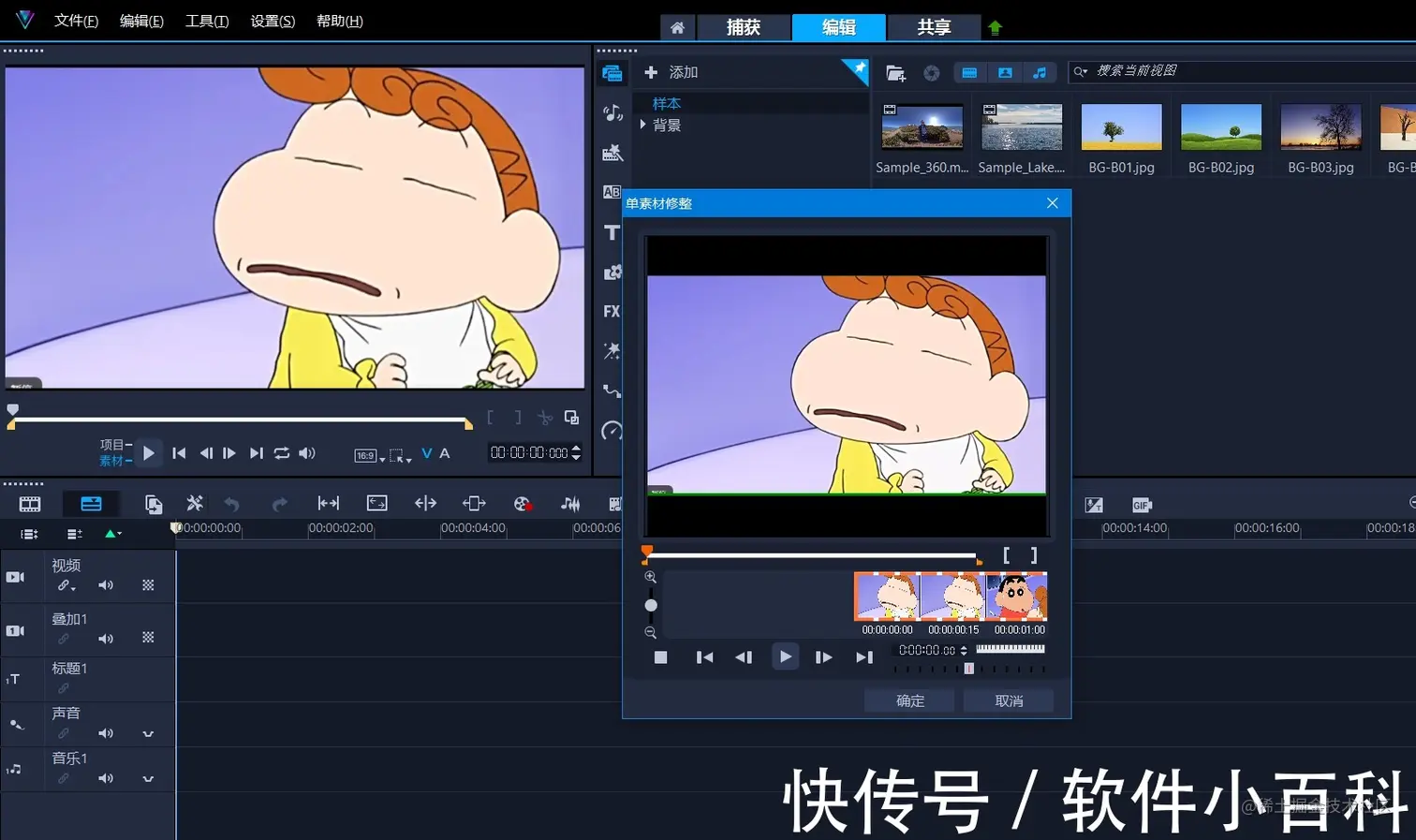Click the Slip tool in timeline toolbar
This screenshot has height=840, width=1416.
(425, 504)
